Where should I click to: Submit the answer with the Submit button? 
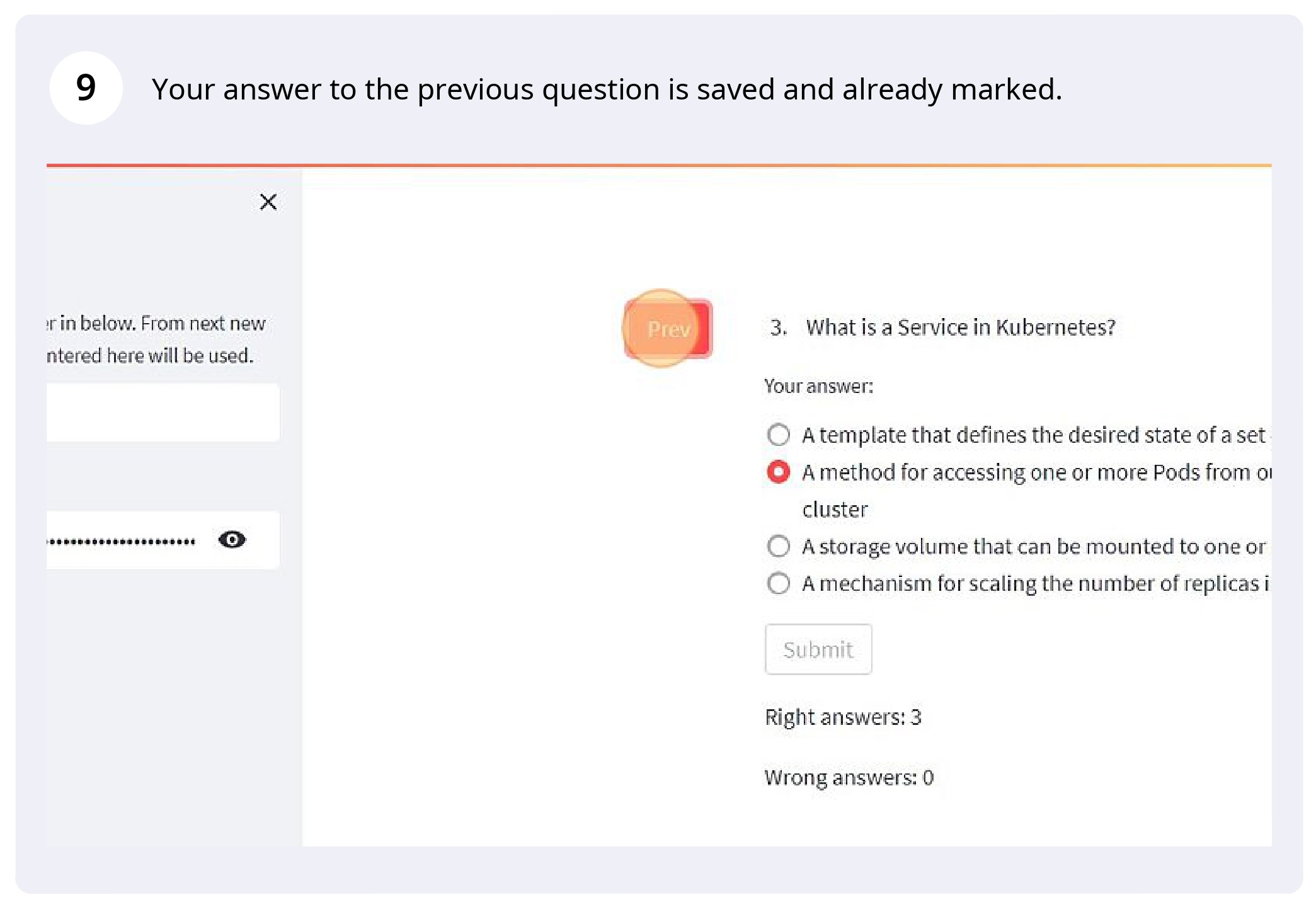click(818, 649)
